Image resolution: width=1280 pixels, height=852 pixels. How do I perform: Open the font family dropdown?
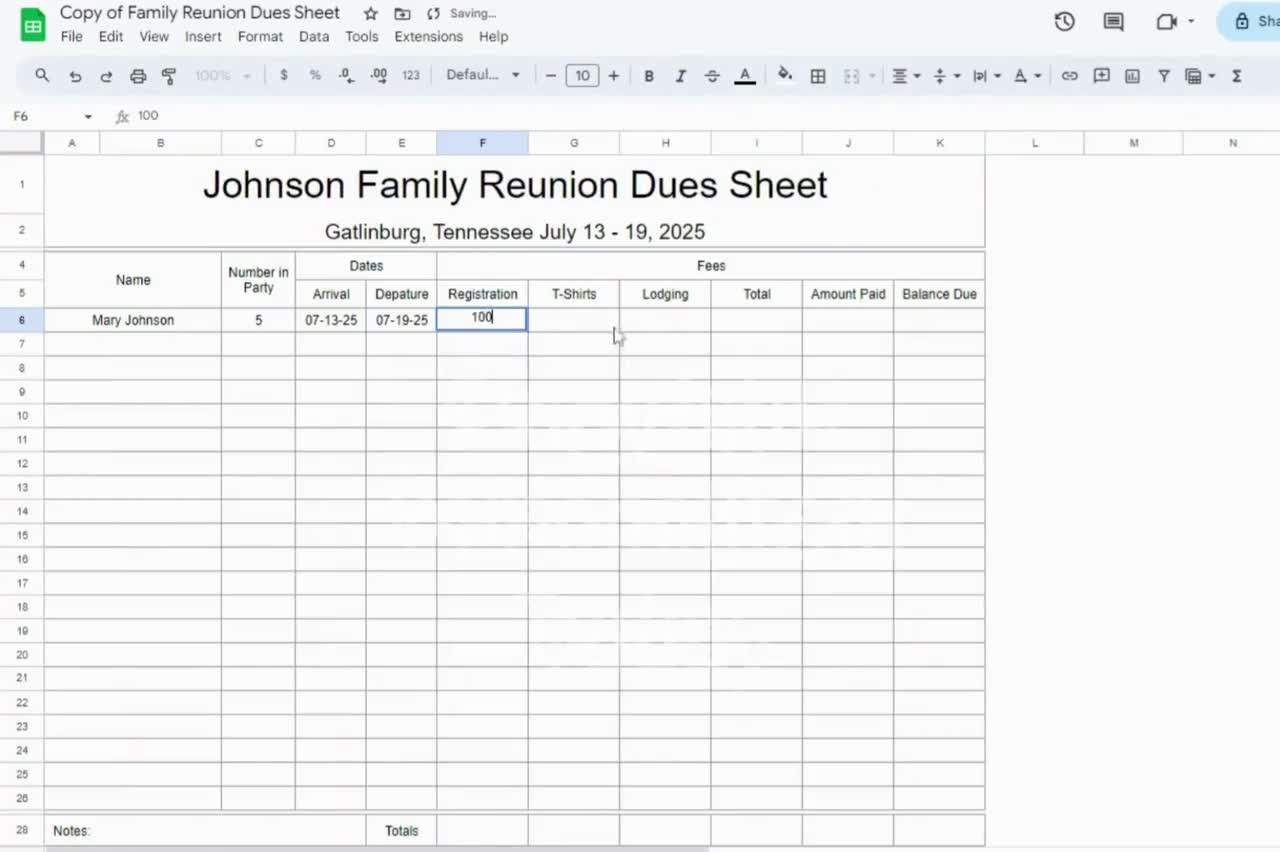pos(483,75)
